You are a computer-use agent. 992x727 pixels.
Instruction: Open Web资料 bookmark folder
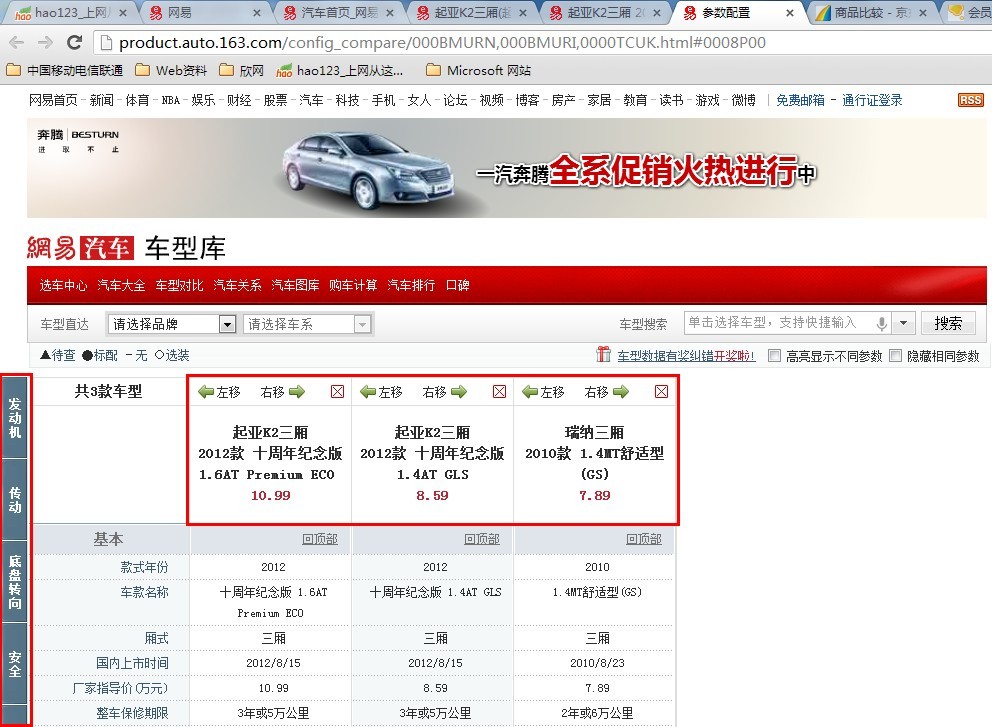coord(171,70)
